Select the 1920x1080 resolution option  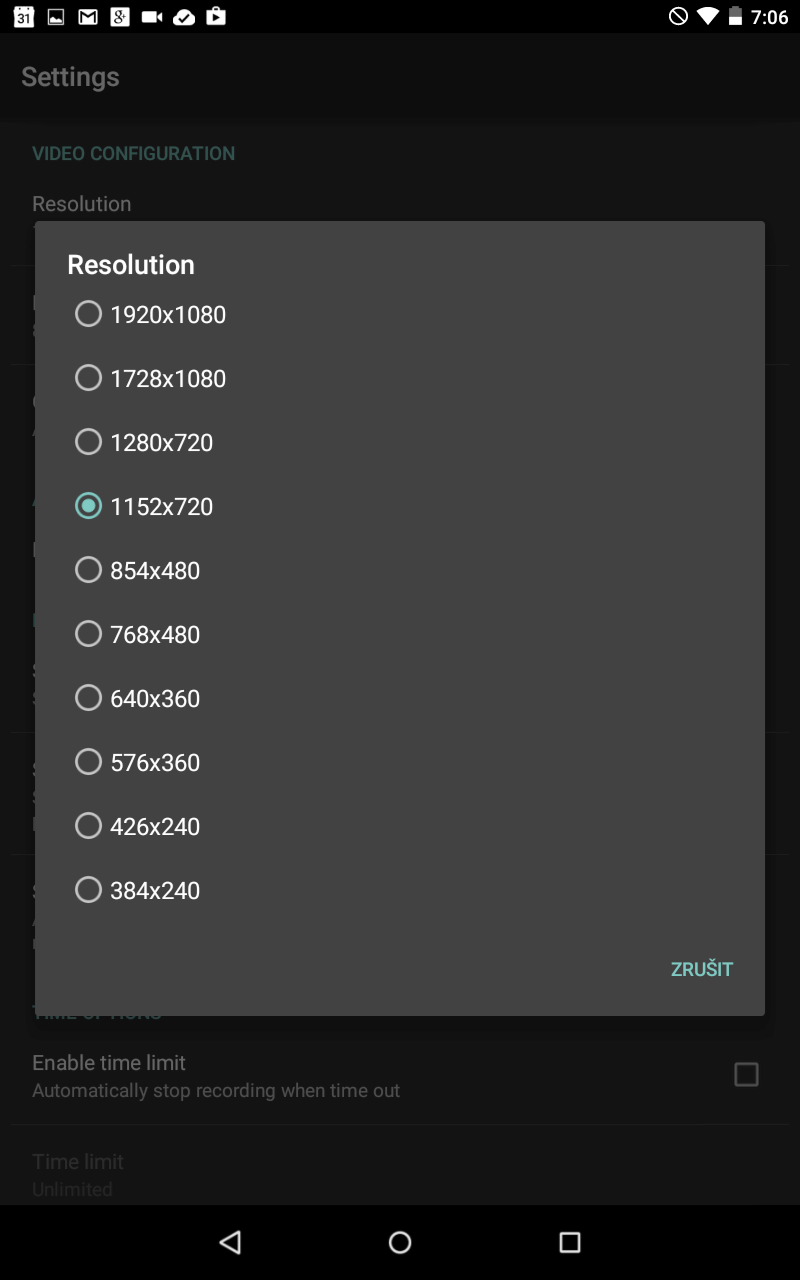pos(89,314)
